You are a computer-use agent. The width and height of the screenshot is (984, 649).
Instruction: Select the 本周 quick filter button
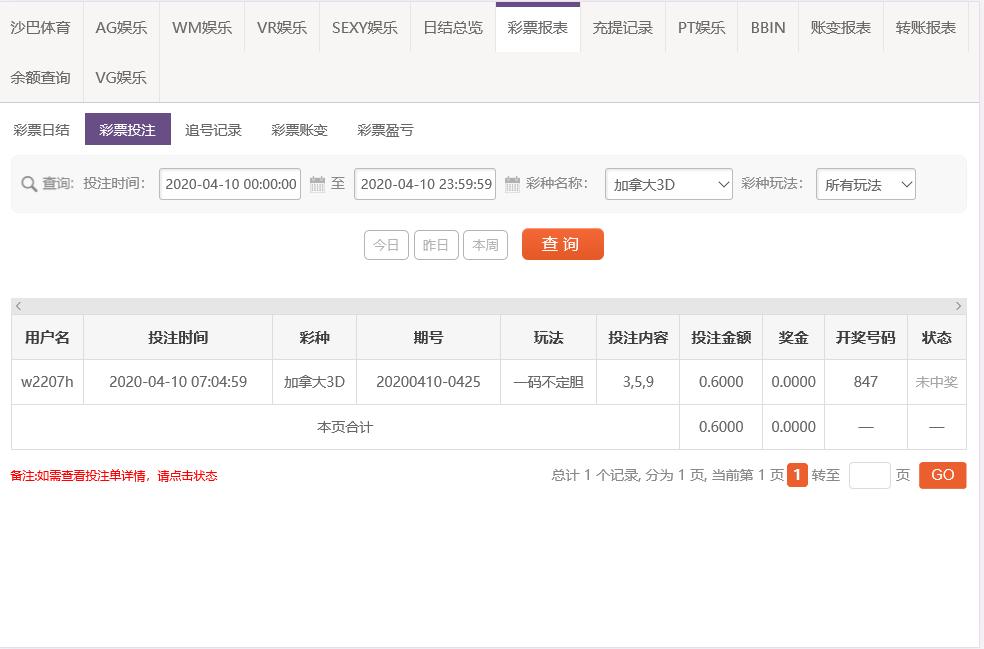coord(485,245)
